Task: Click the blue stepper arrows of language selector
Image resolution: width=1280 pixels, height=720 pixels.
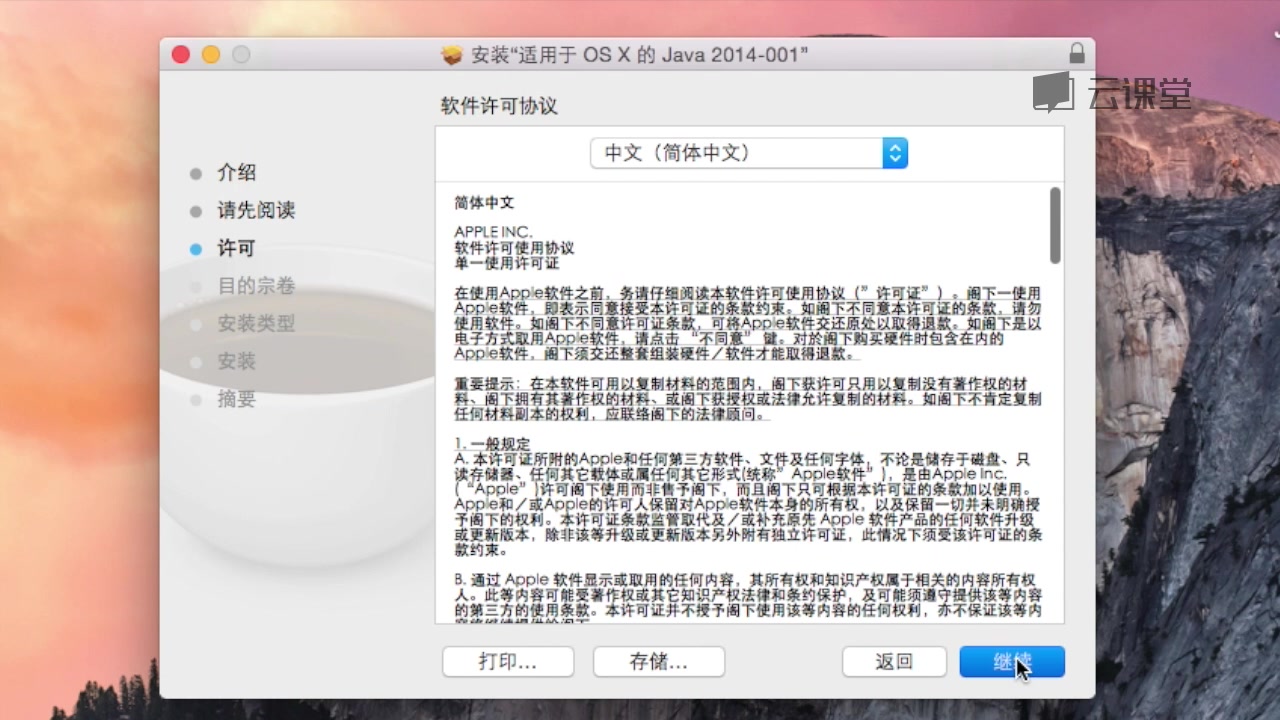Action: pyautogui.click(x=895, y=153)
